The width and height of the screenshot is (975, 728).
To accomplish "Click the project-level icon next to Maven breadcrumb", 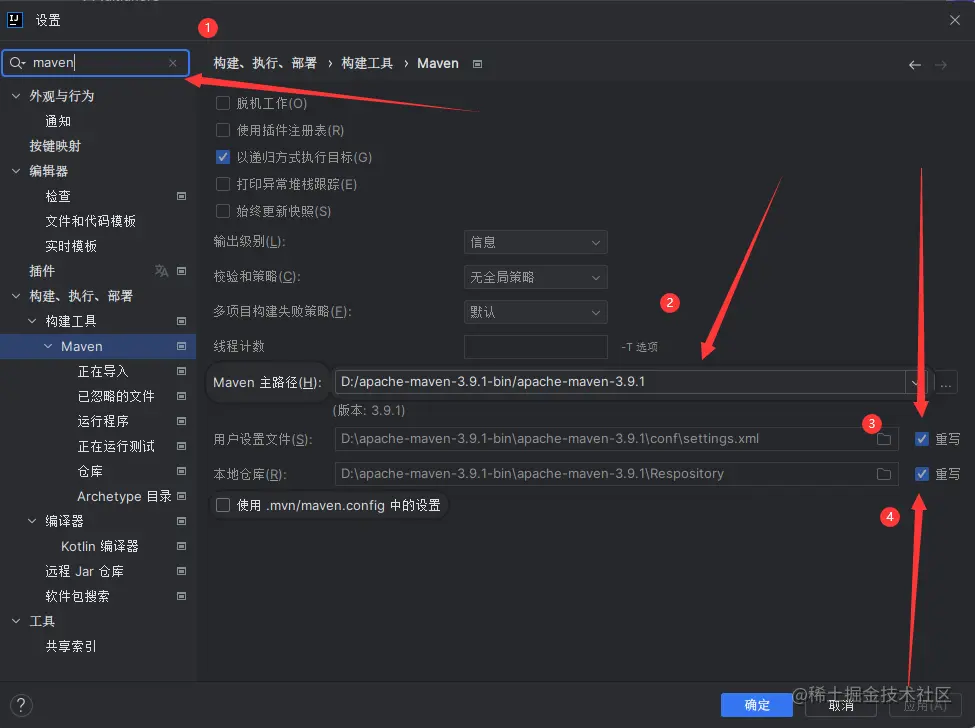I will point(477,64).
